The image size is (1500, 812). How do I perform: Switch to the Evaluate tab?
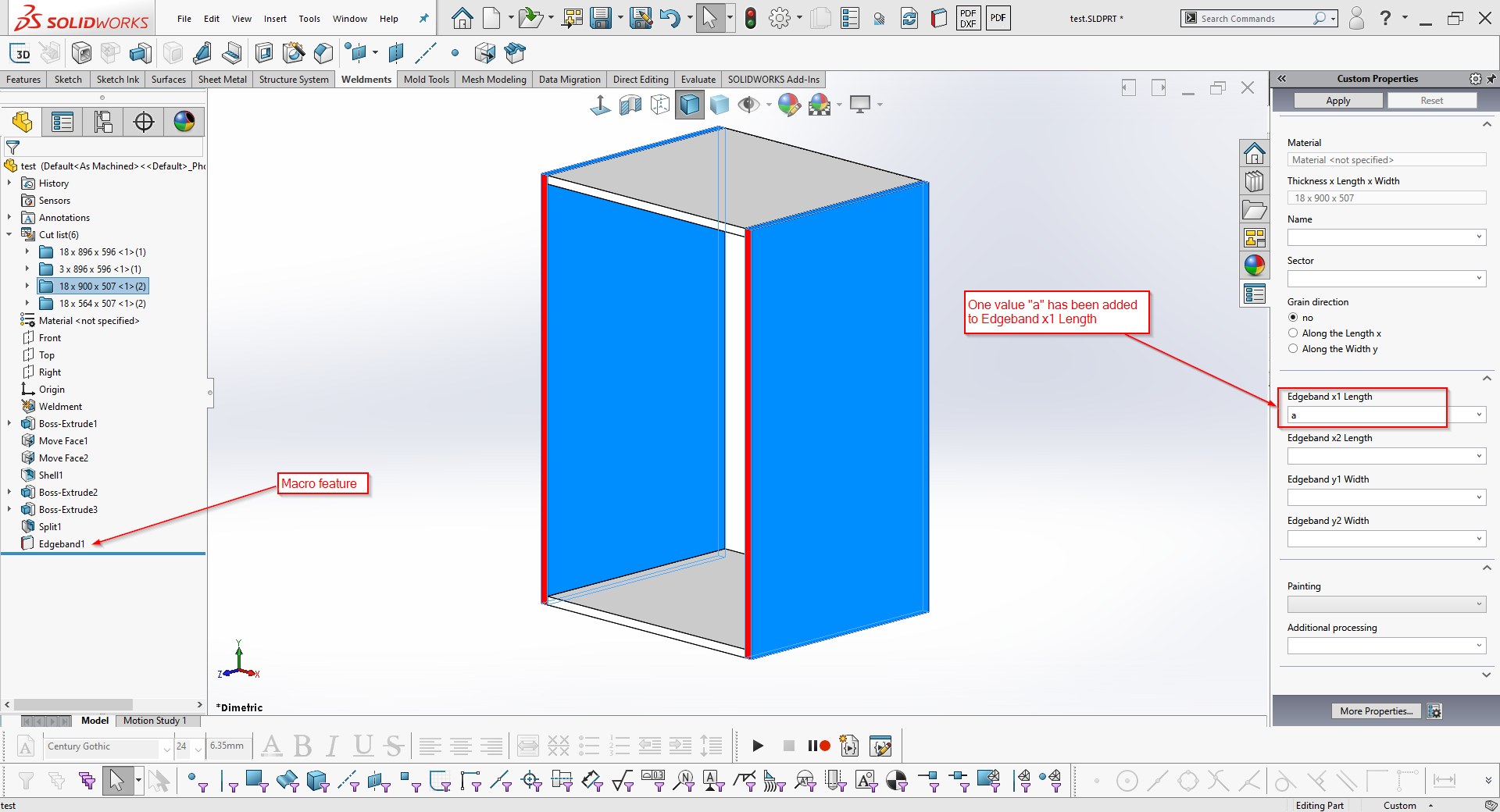point(698,80)
